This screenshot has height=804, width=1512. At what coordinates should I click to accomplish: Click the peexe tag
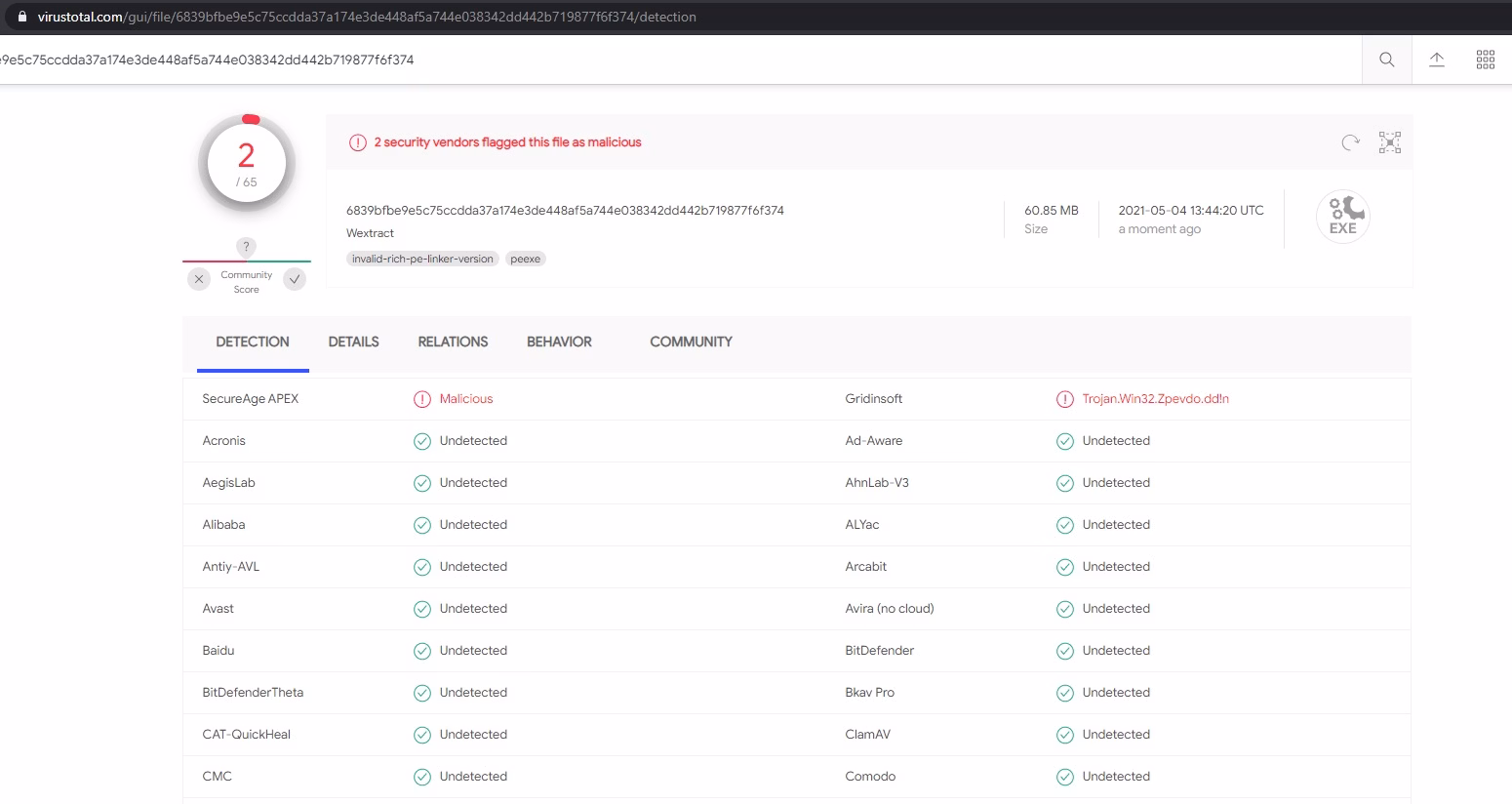[x=526, y=259]
